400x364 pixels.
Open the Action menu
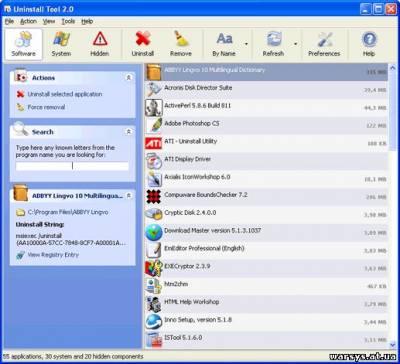click(28, 21)
